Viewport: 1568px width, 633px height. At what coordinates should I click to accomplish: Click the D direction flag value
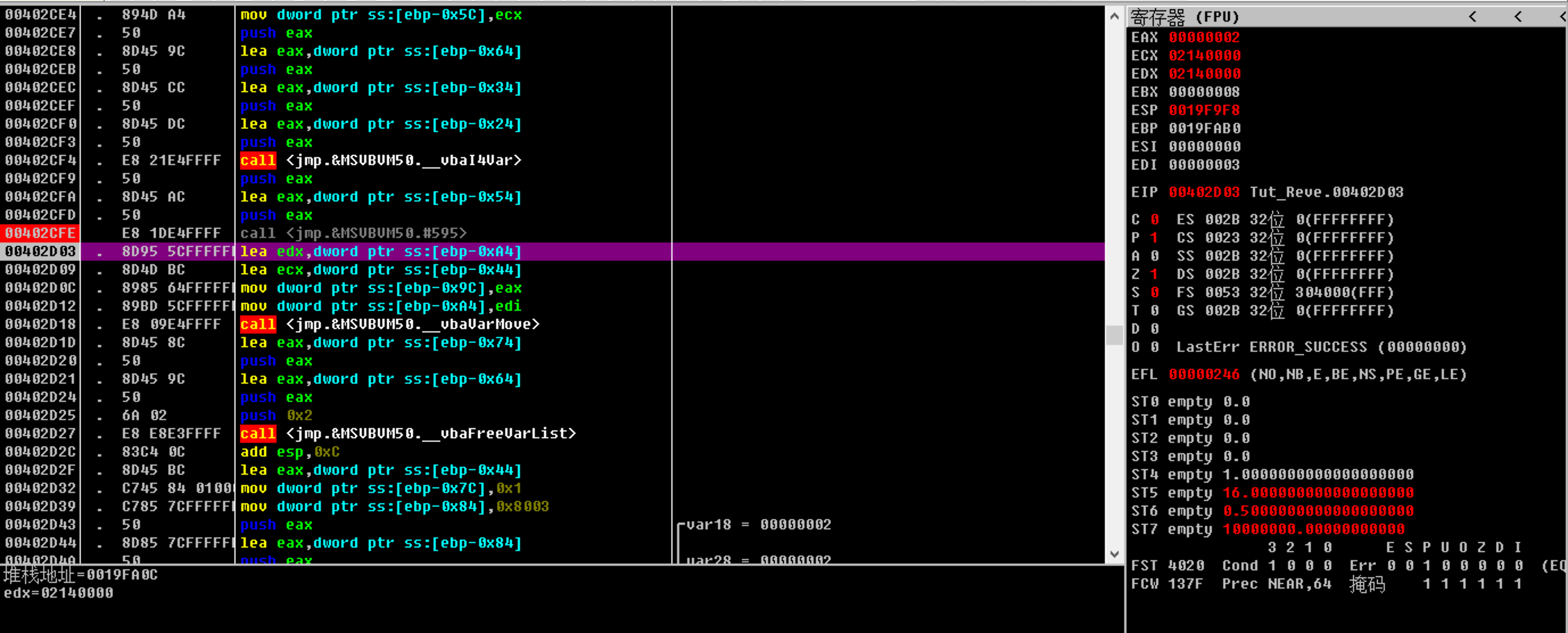click(1155, 329)
